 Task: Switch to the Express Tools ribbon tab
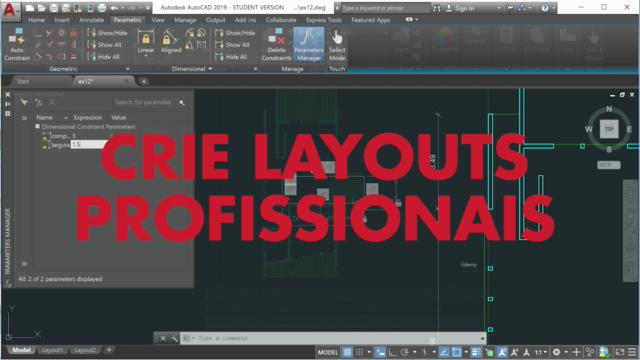(x=324, y=20)
